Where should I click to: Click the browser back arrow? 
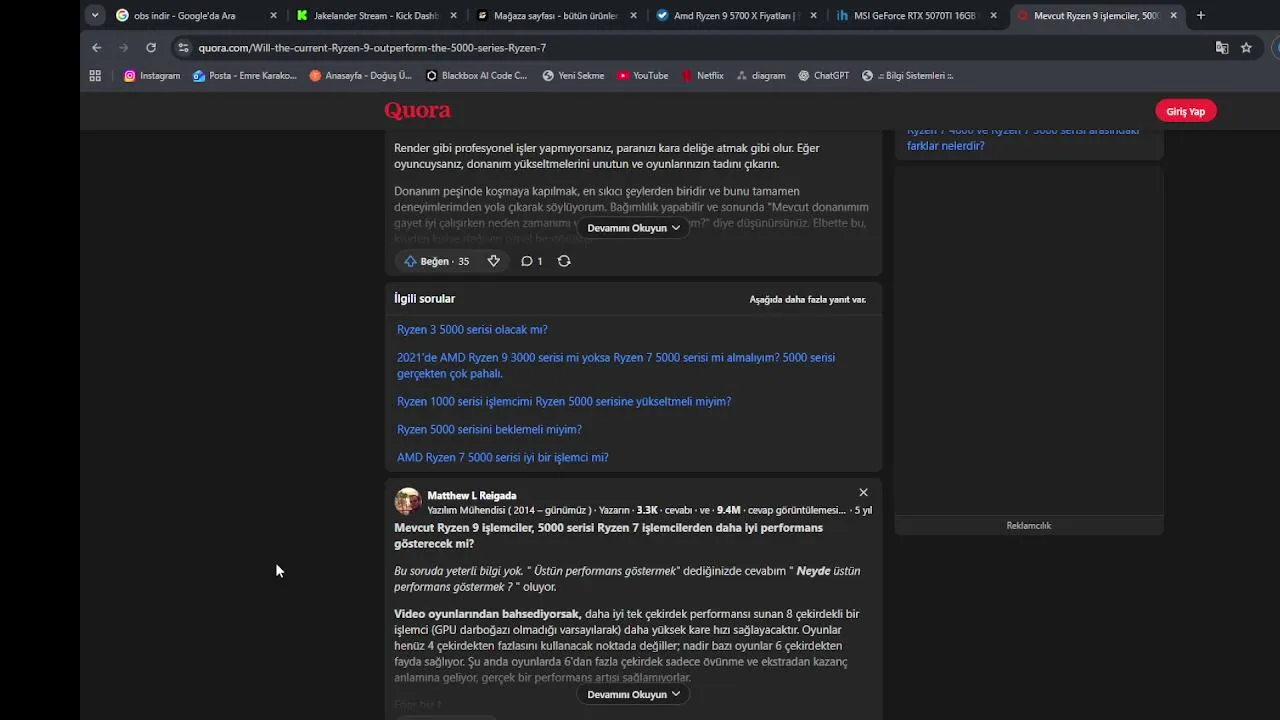tap(97, 47)
